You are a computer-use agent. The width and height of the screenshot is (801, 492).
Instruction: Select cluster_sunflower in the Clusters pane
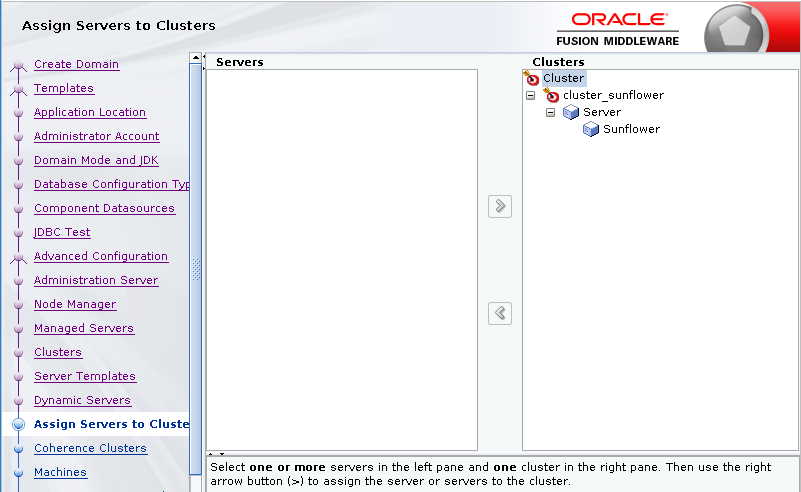pyautogui.click(x=612, y=95)
